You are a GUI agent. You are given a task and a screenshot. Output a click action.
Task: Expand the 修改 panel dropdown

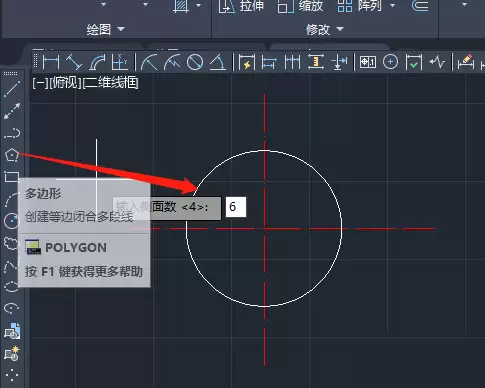(340, 29)
